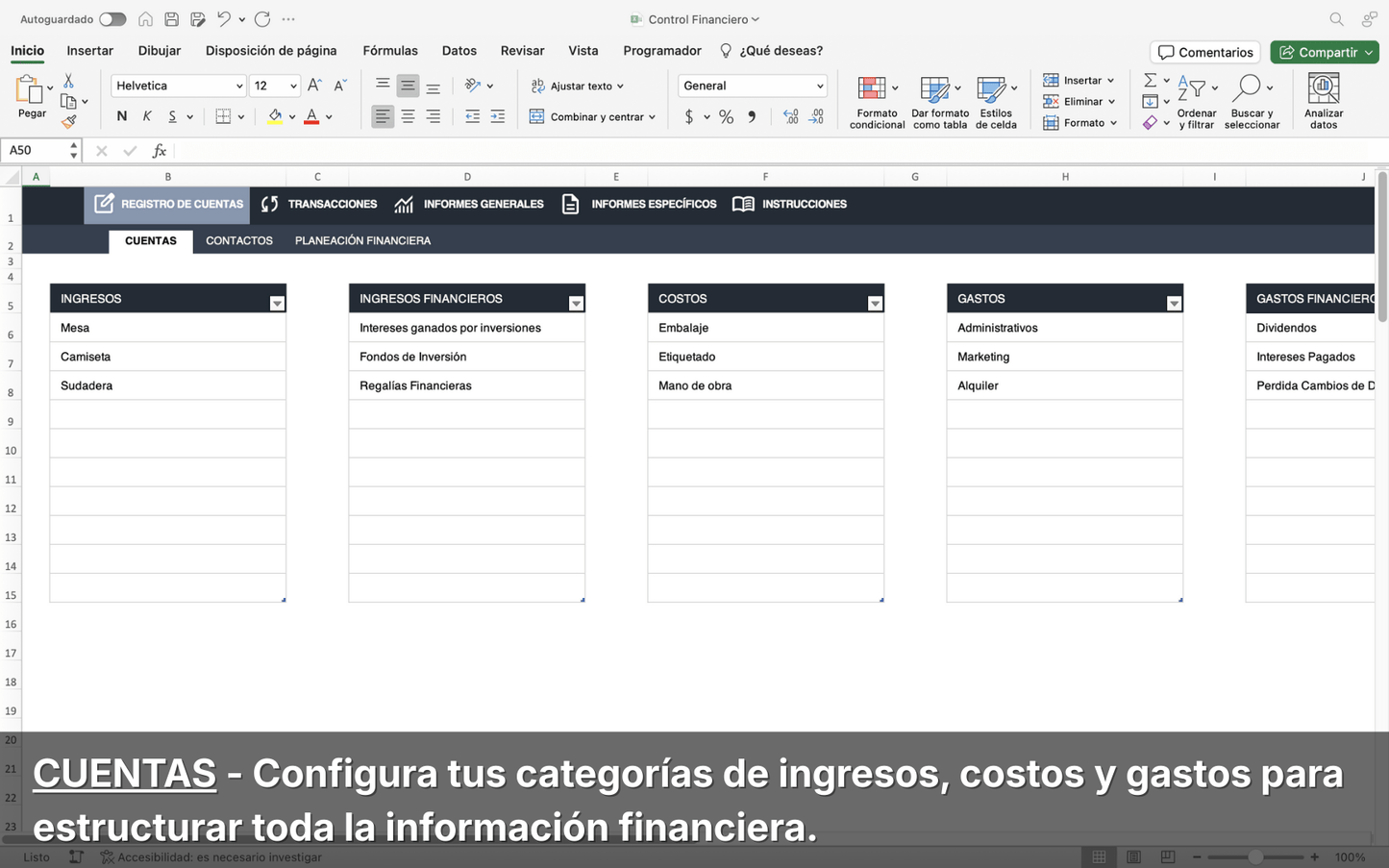Enable Ajustar texto wrap setting
Screen dimensions: 1389x868
click(x=577, y=86)
